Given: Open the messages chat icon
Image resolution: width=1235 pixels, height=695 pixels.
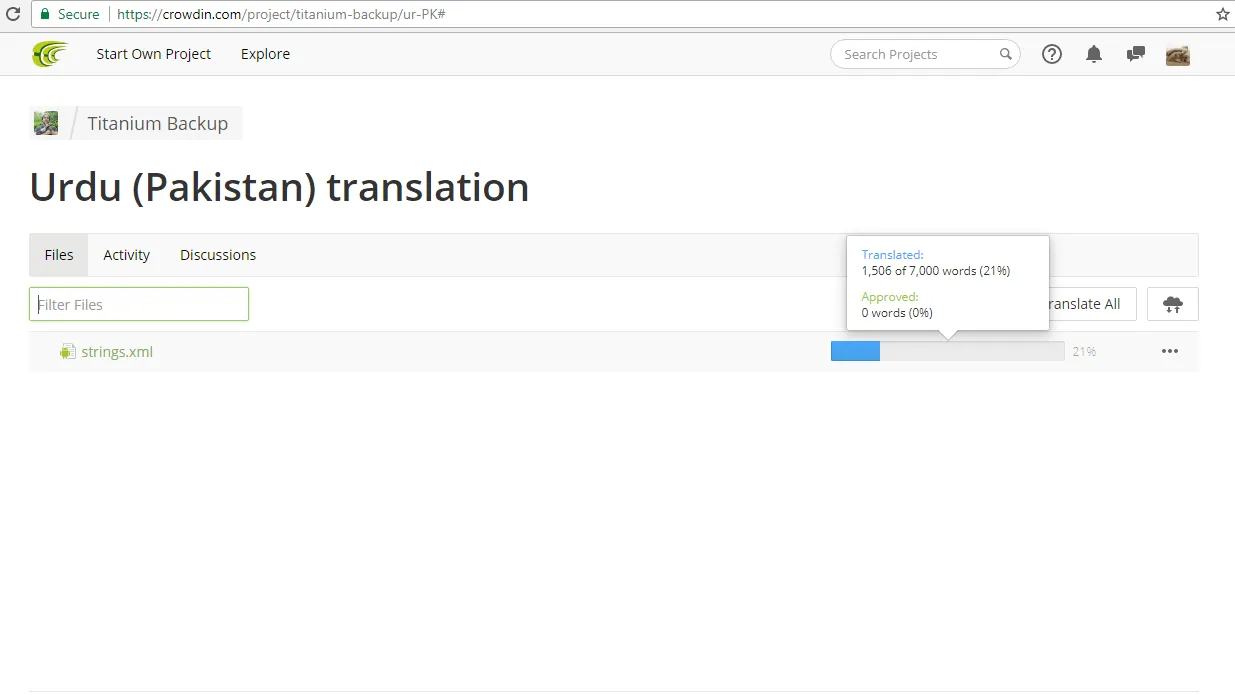Looking at the screenshot, I should (1136, 54).
